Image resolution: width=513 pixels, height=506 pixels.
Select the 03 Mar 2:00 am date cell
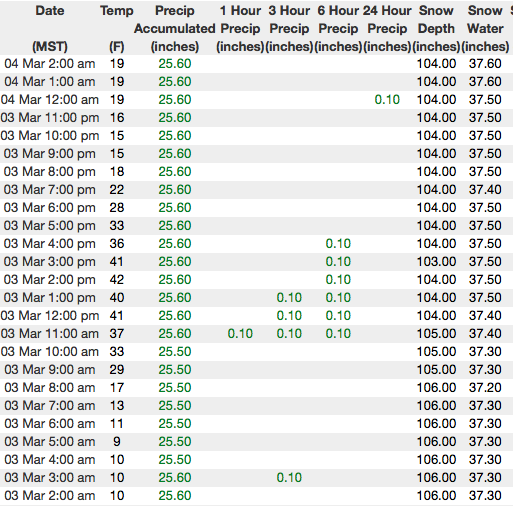(50, 496)
